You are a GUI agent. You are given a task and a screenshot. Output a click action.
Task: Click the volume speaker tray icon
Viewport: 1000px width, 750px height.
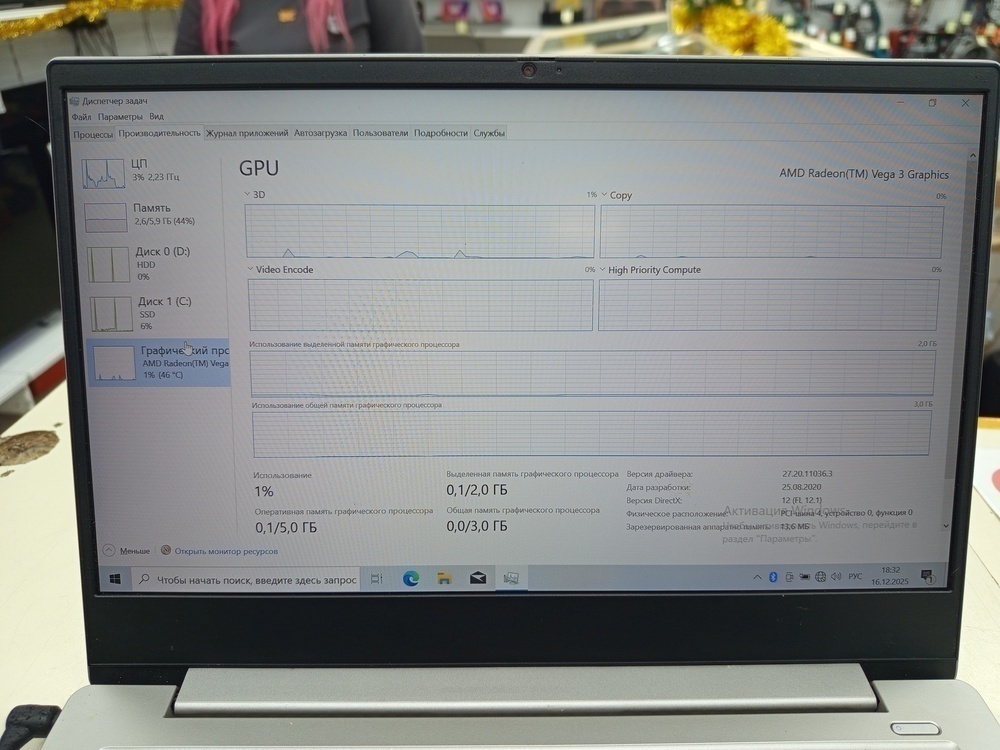coord(836,577)
